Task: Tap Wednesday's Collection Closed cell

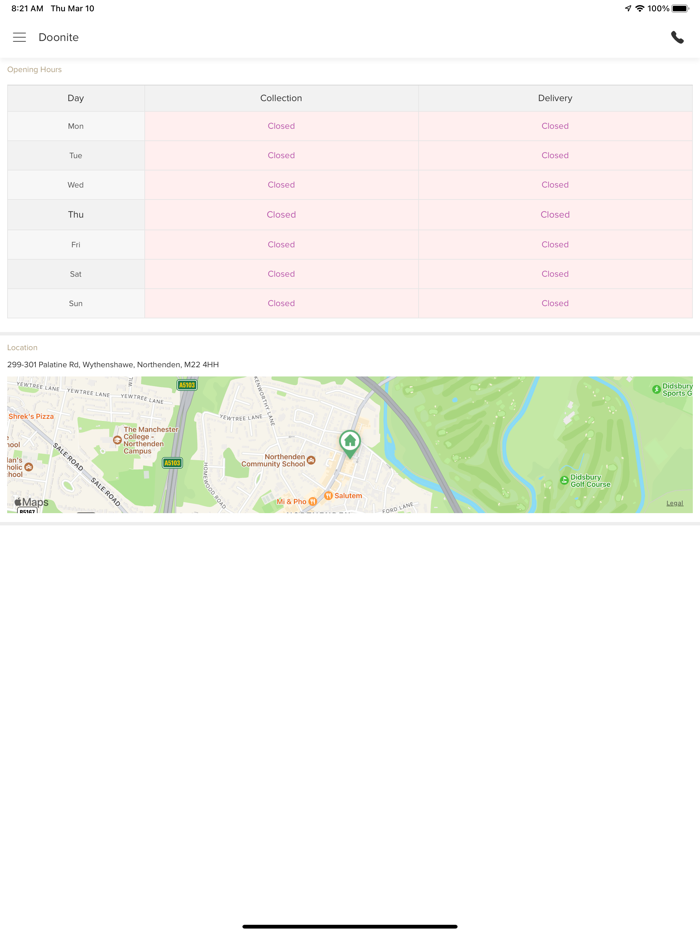Action: click(281, 185)
